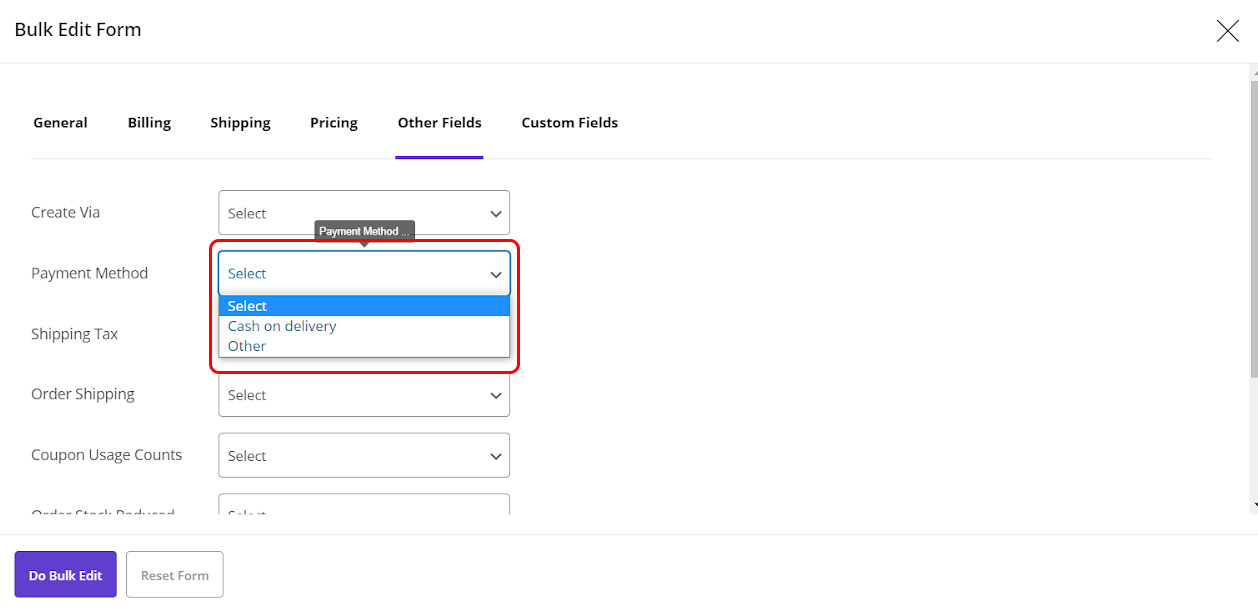Image resolution: width=1258 pixels, height=608 pixels.
Task: Click the scrollbar's down arrow
Action: pos(1253,505)
